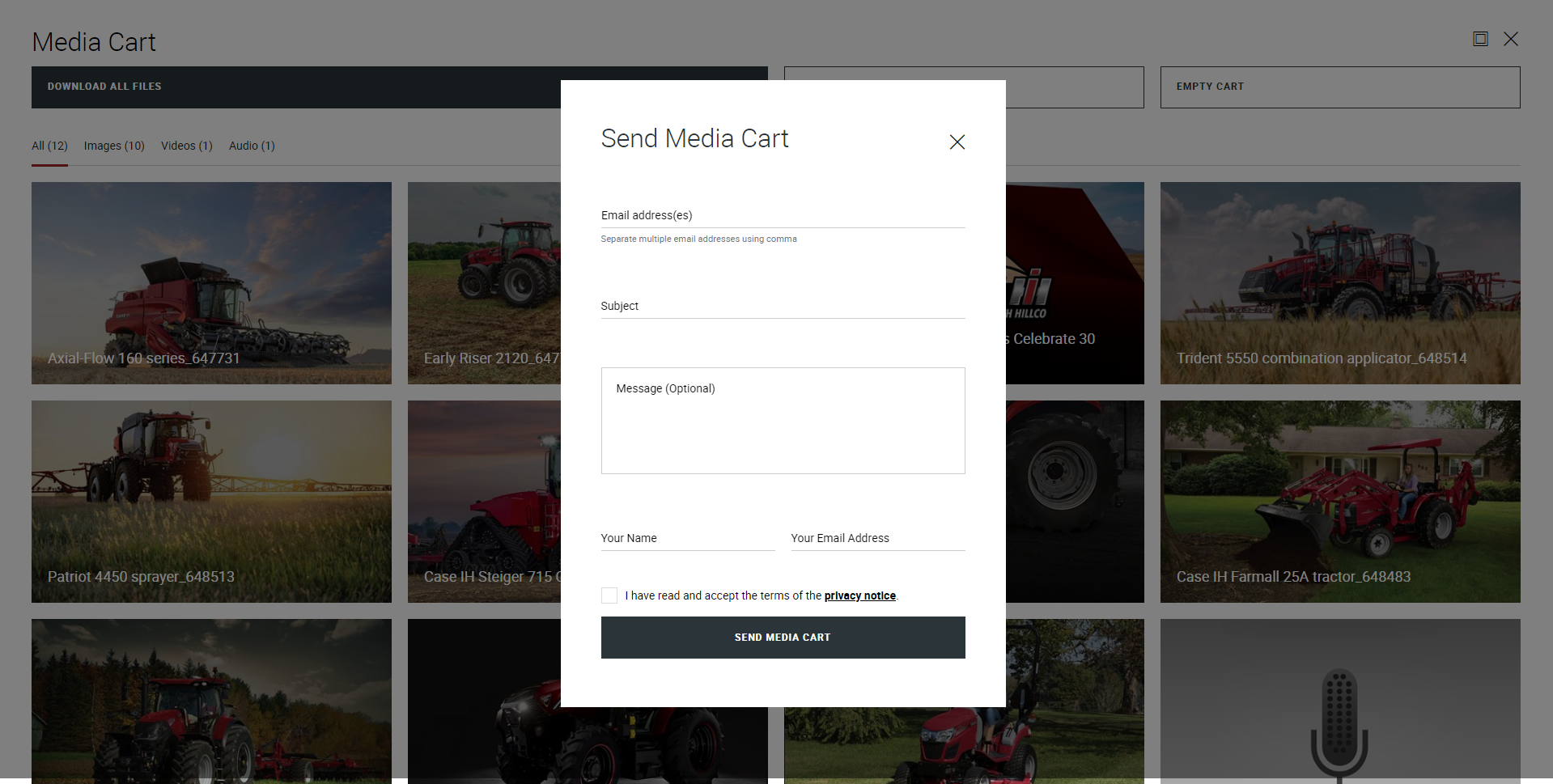Screen dimensions: 1553x784
Task: Close the Send Media Cart dialog
Action: tap(957, 142)
